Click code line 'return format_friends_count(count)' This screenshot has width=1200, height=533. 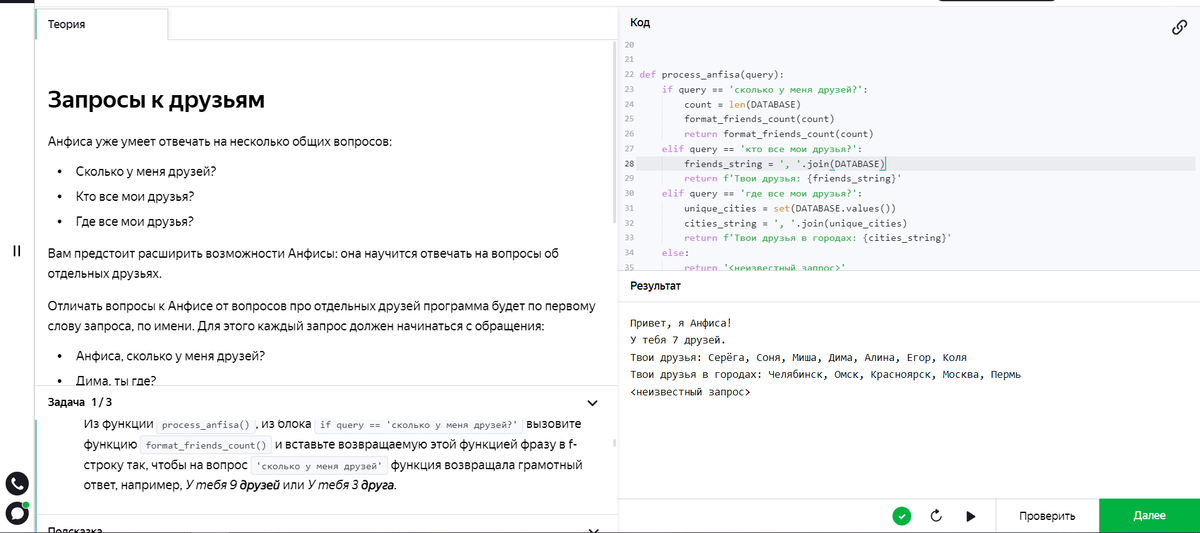point(779,134)
